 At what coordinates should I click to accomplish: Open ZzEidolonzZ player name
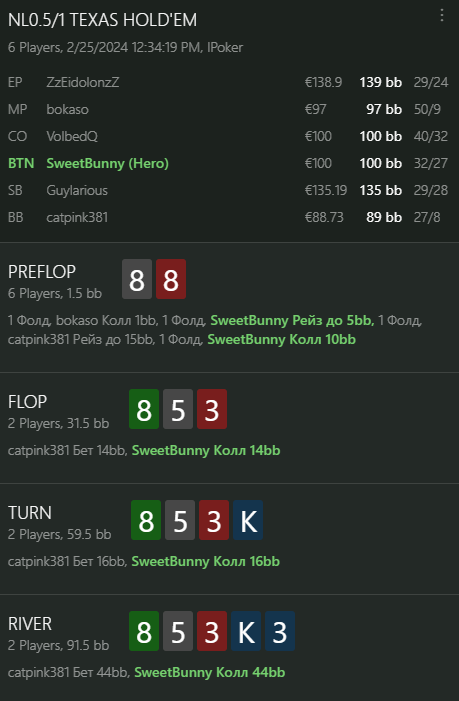[x=83, y=82]
